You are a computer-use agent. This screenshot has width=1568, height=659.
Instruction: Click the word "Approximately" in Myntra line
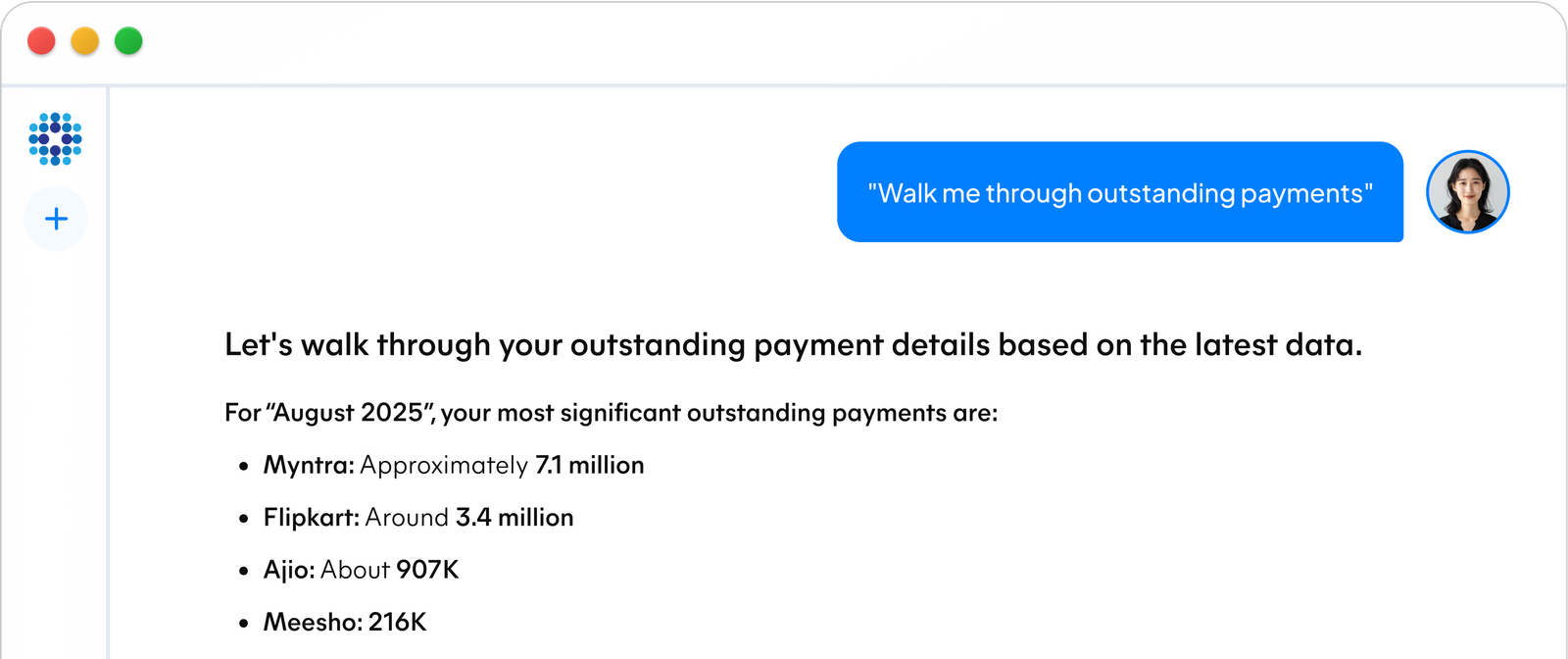[444, 465]
